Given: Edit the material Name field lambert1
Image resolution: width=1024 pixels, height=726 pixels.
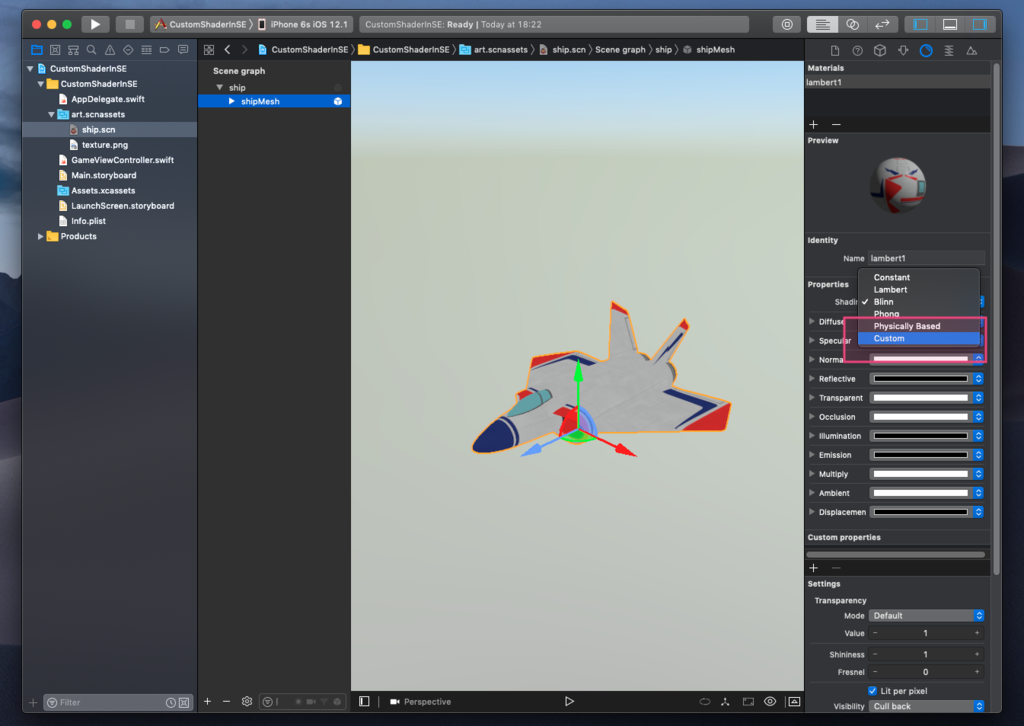Looking at the screenshot, I should coord(926,259).
